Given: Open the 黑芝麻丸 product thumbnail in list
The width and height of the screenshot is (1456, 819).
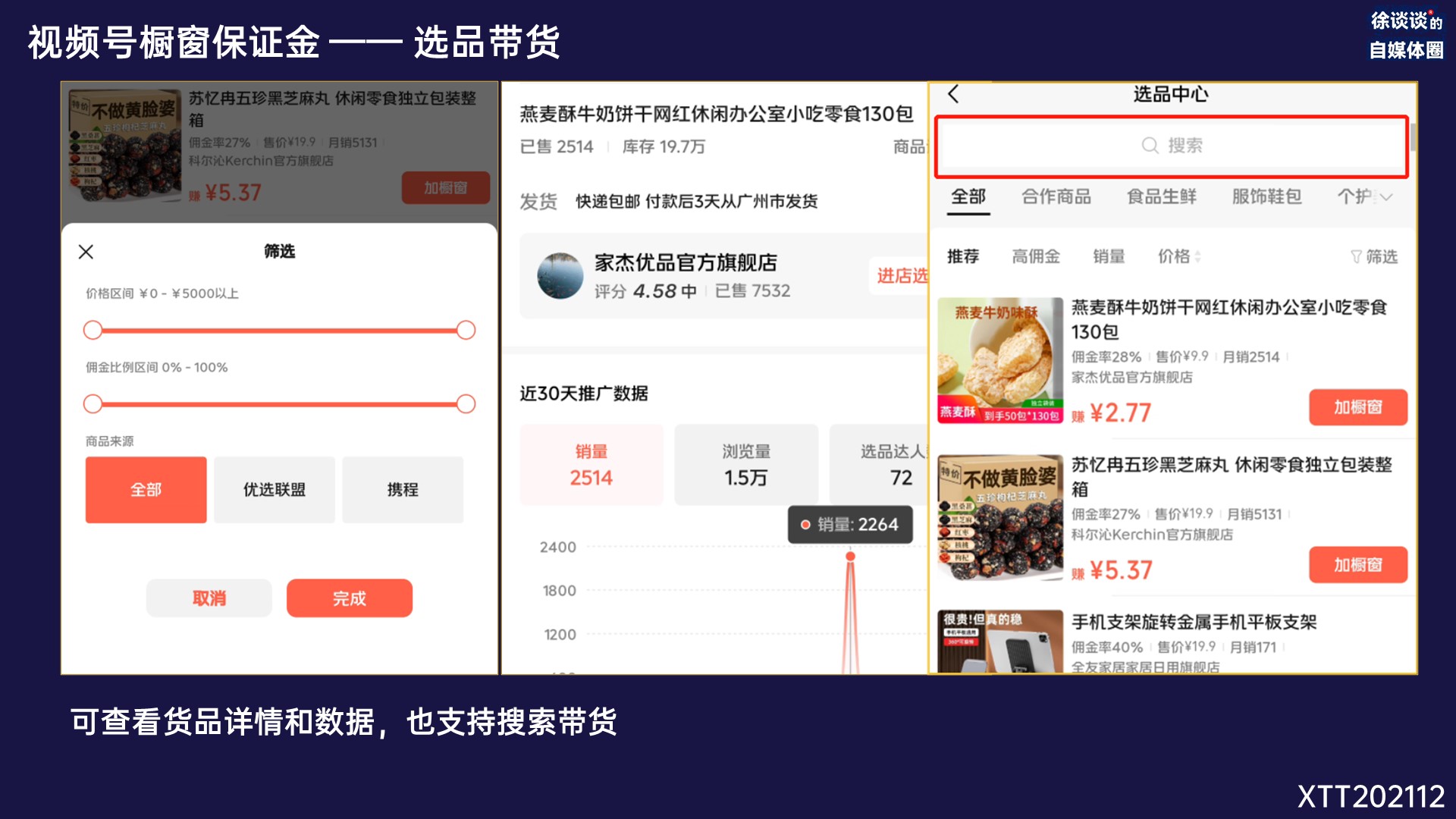Looking at the screenshot, I should pyautogui.click(x=999, y=517).
